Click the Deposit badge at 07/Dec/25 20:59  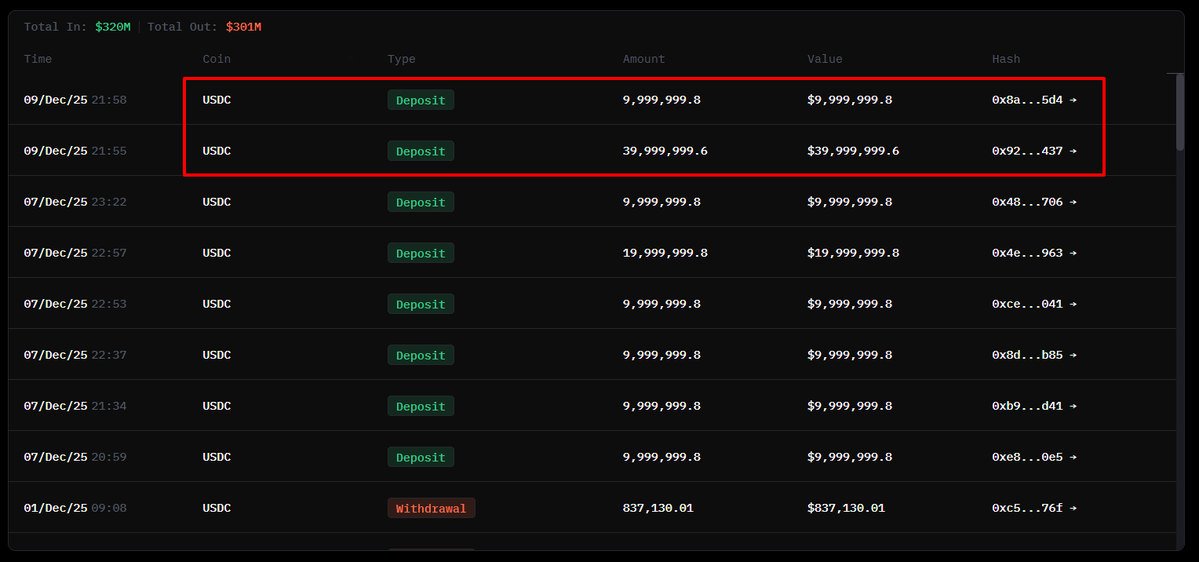[421, 457]
